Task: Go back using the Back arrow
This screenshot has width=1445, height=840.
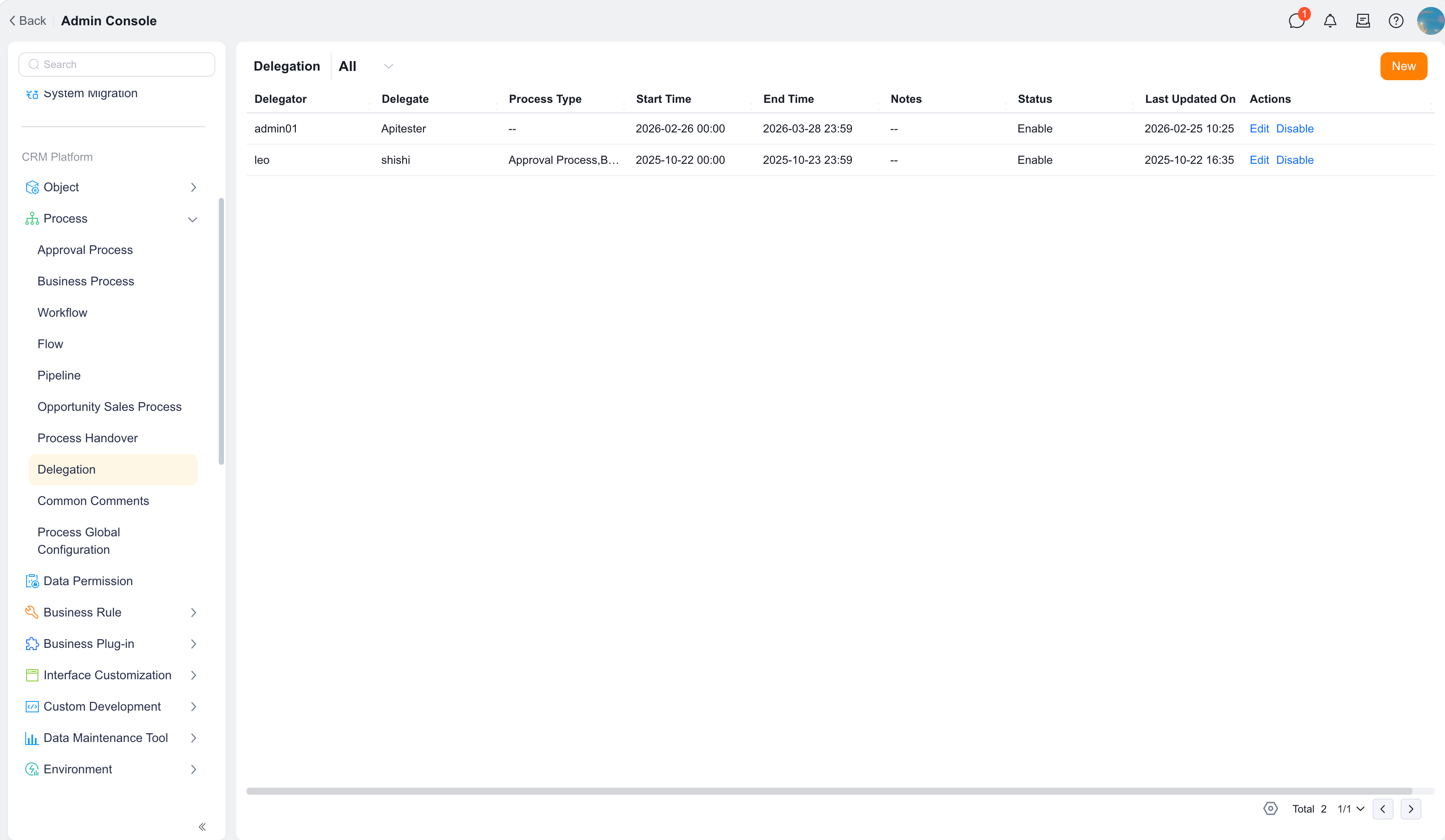Action: 27,20
